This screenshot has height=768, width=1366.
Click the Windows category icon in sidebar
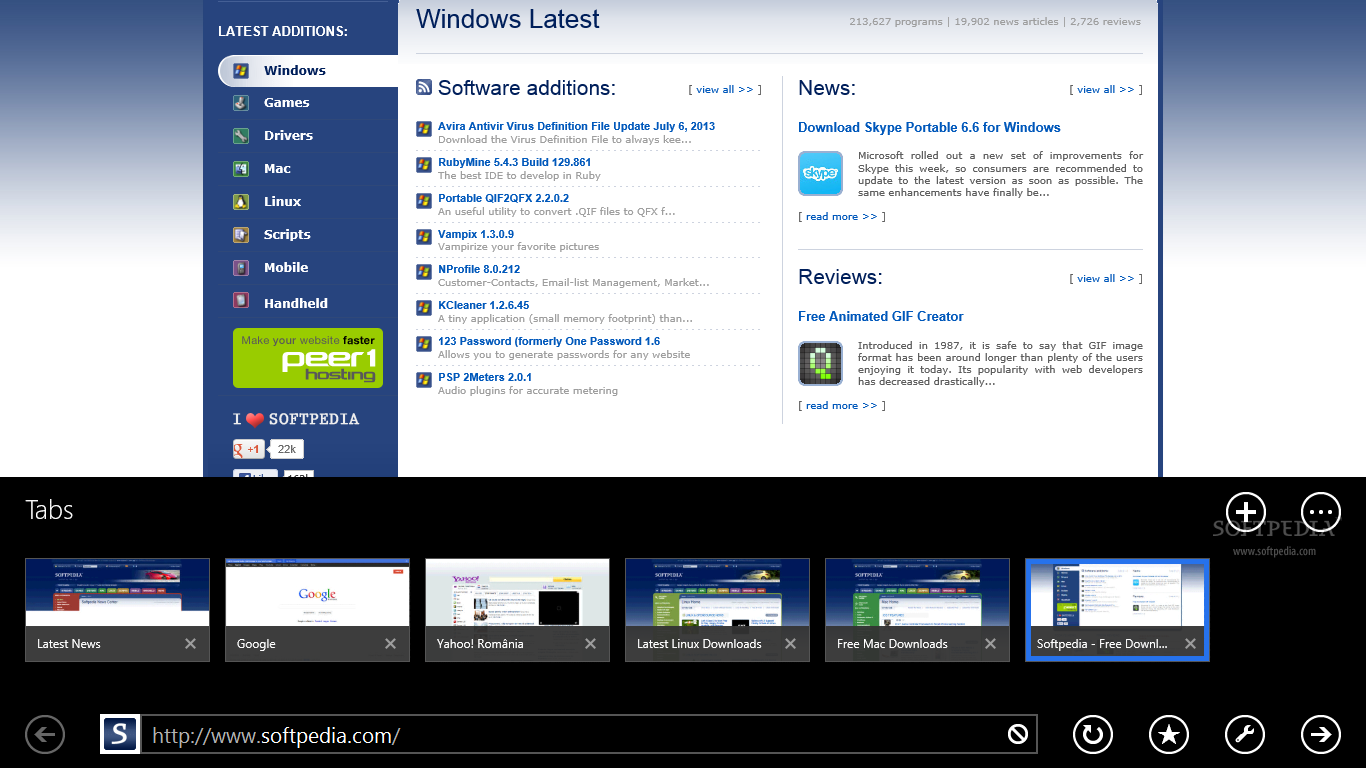pos(241,70)
